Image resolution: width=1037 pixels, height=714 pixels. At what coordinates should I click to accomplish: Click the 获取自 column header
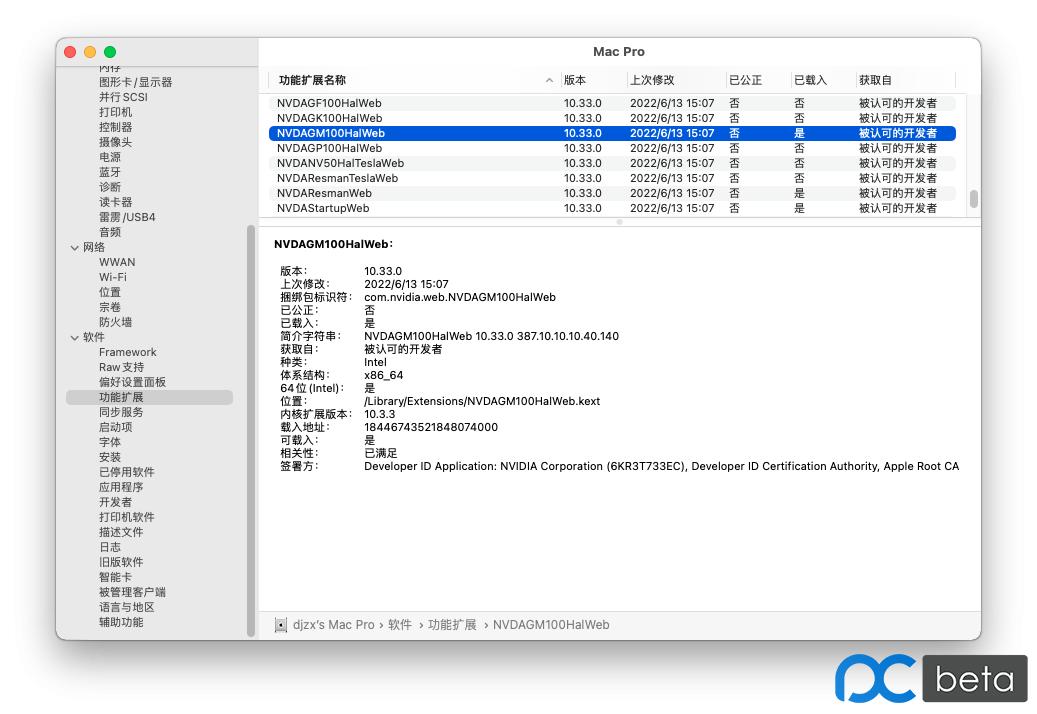(x=875, y=80)
